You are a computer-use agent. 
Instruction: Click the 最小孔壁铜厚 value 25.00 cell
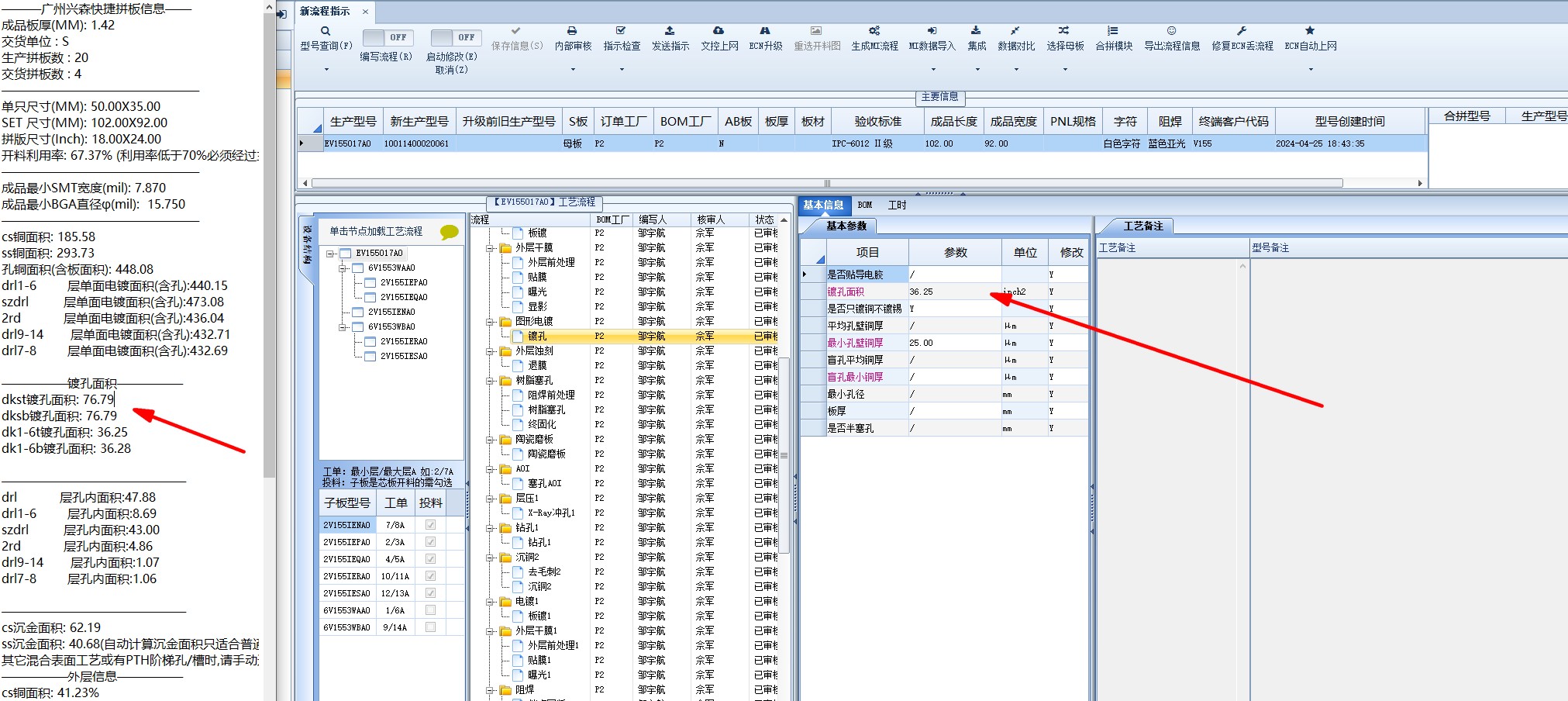click(955, 342)
